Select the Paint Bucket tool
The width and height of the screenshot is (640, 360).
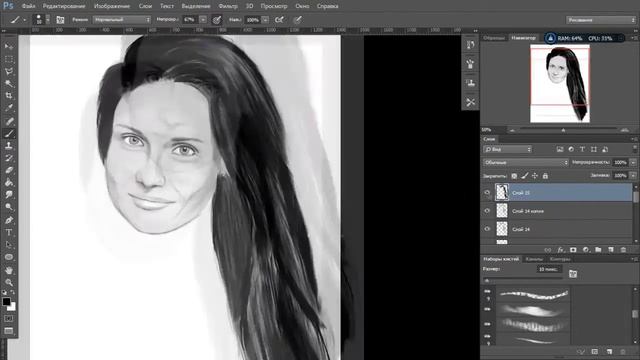point(9,182)
